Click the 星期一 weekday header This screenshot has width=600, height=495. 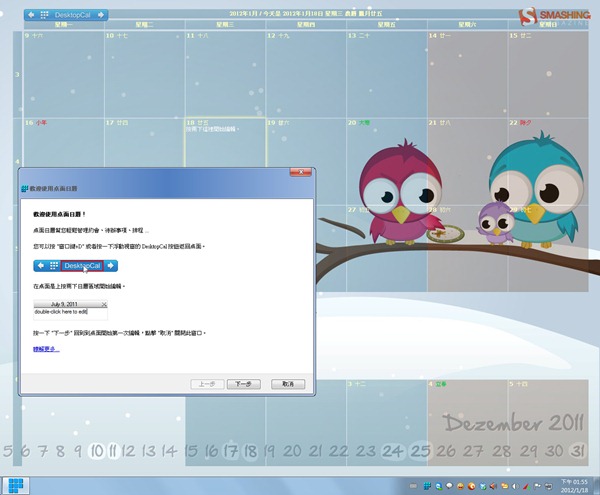[64, 25]
